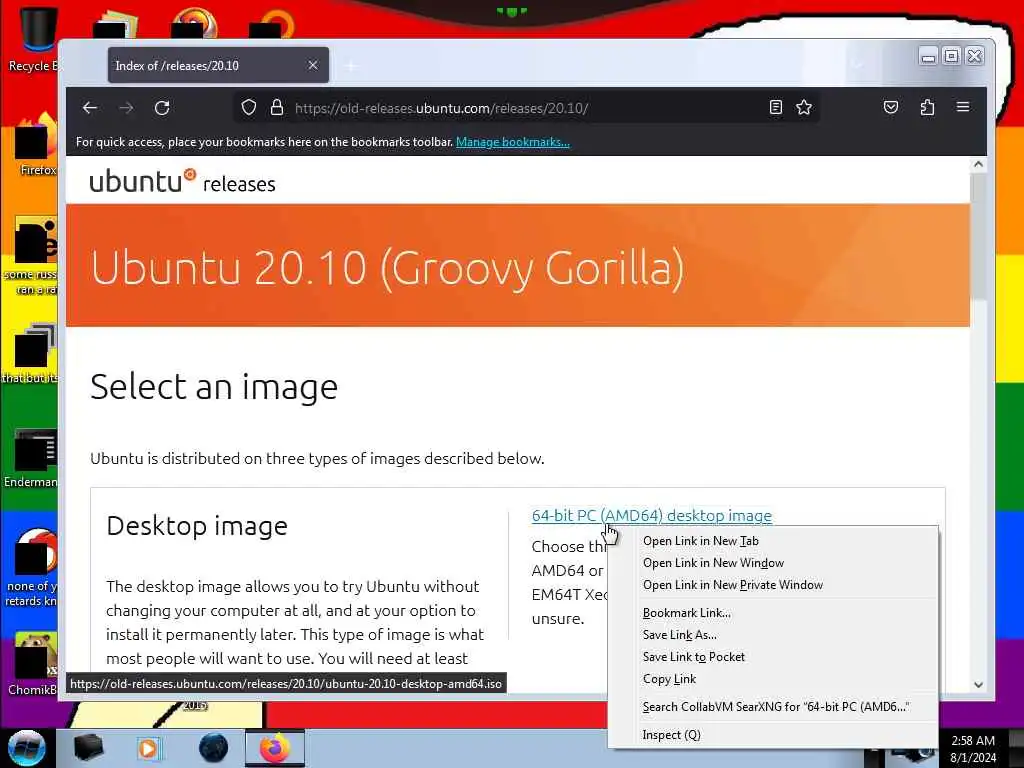Open the tracking protection shield icon
Image resolution: width=1024 pixels, height=768 pixels.
pyautogui.click(x=249, y=108)
